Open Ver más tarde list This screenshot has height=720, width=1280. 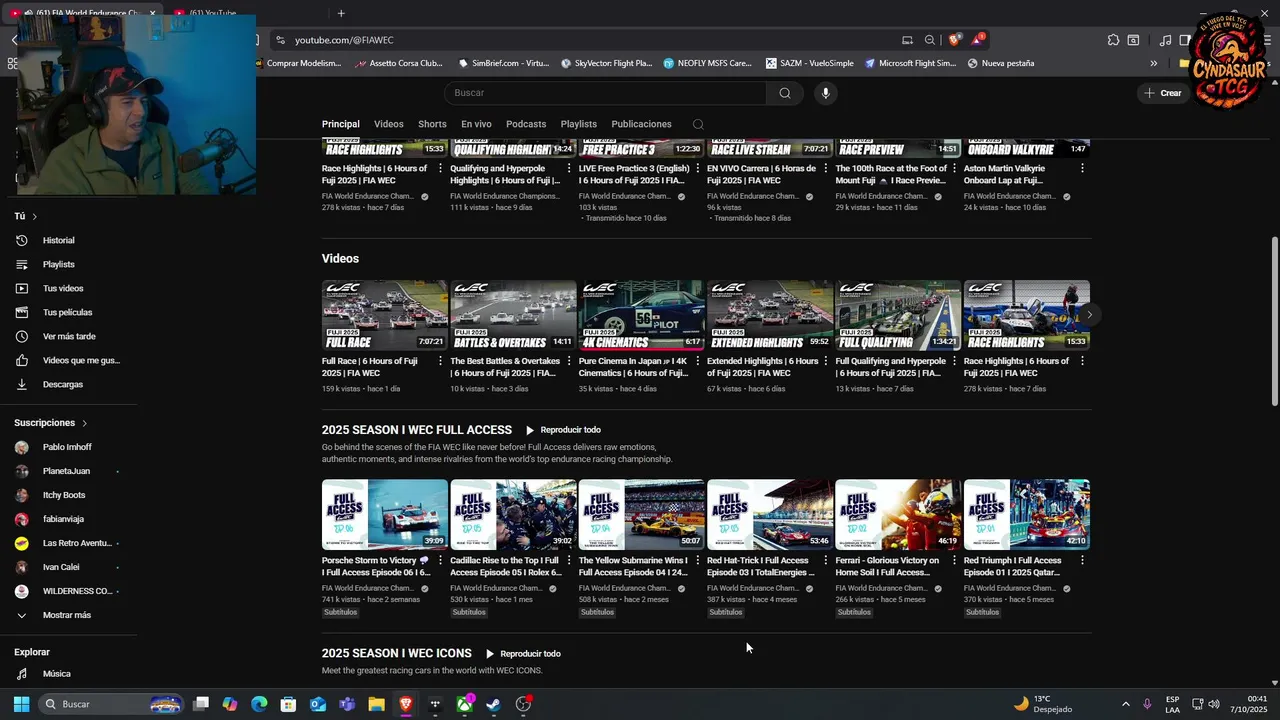(x=68, y=336)
